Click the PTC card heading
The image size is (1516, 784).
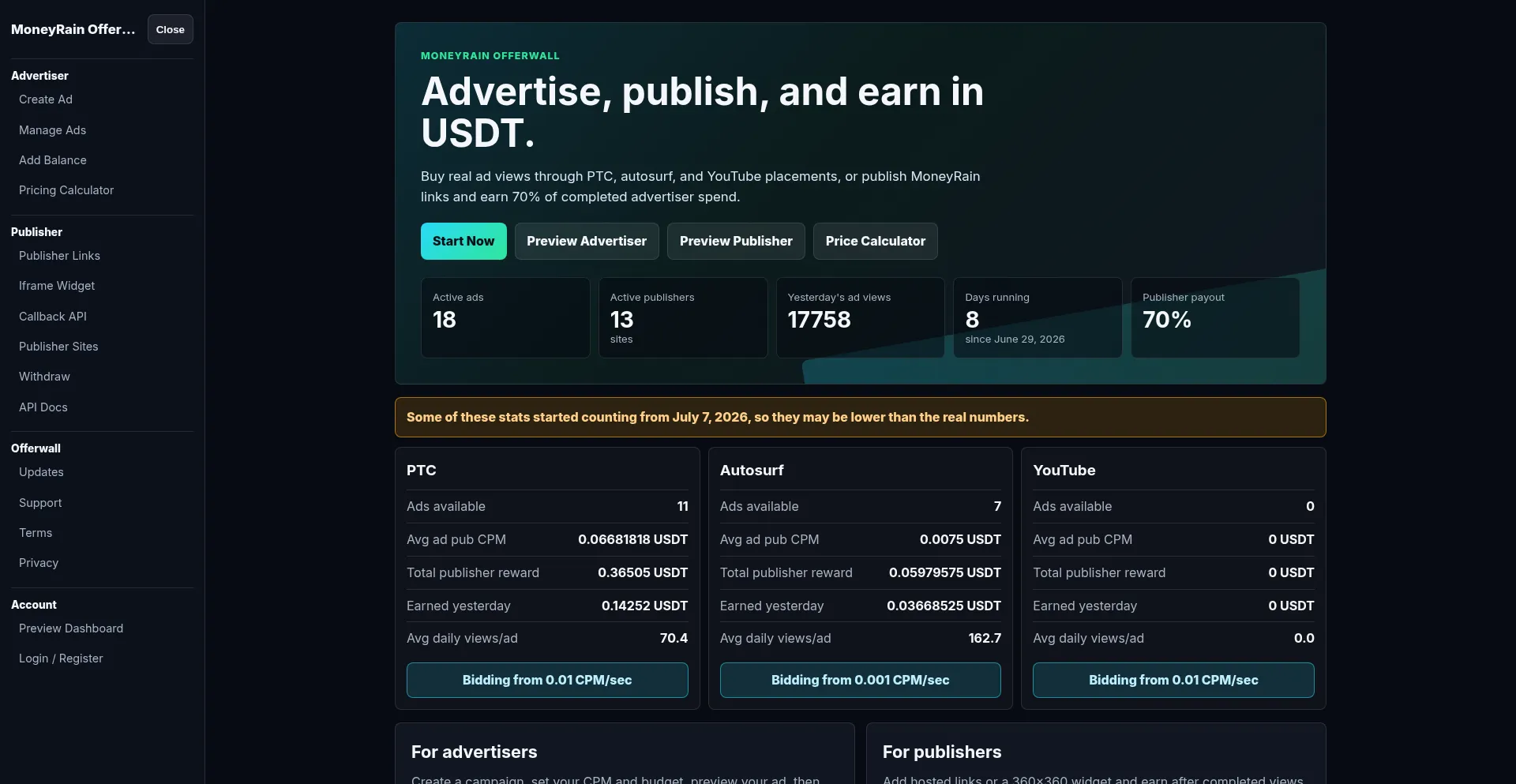422,470
